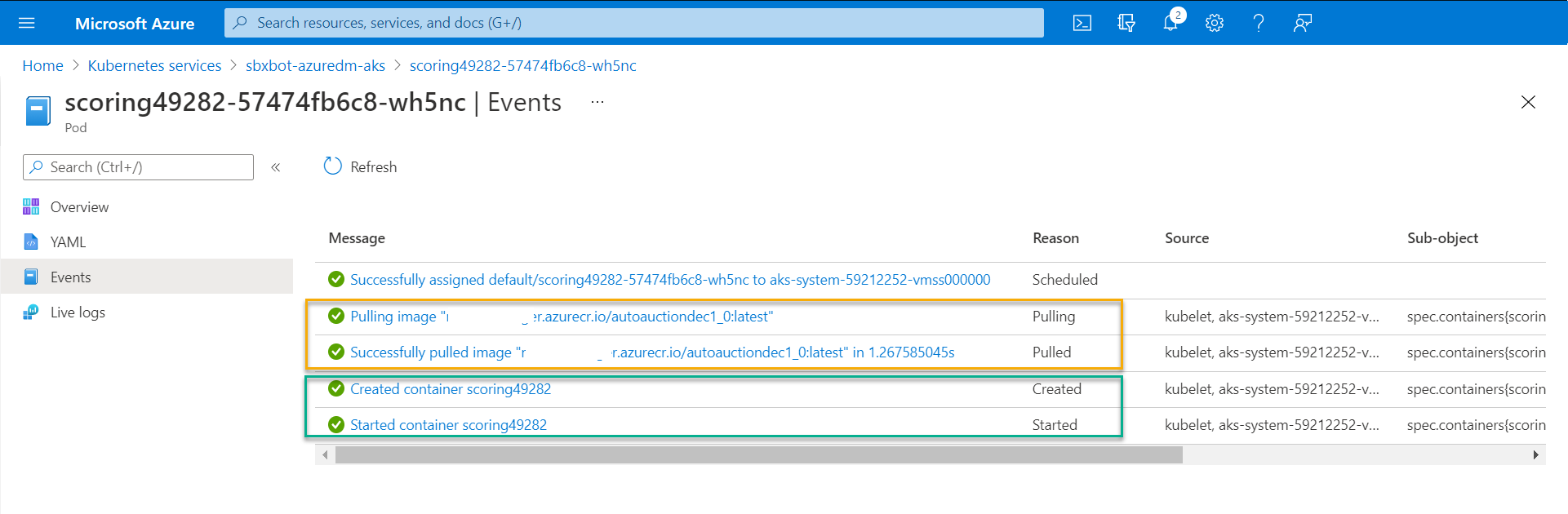Open the Settings gear icon
The width and height of the screenshot is (1568, 514).
click(x=1215, y=23)
